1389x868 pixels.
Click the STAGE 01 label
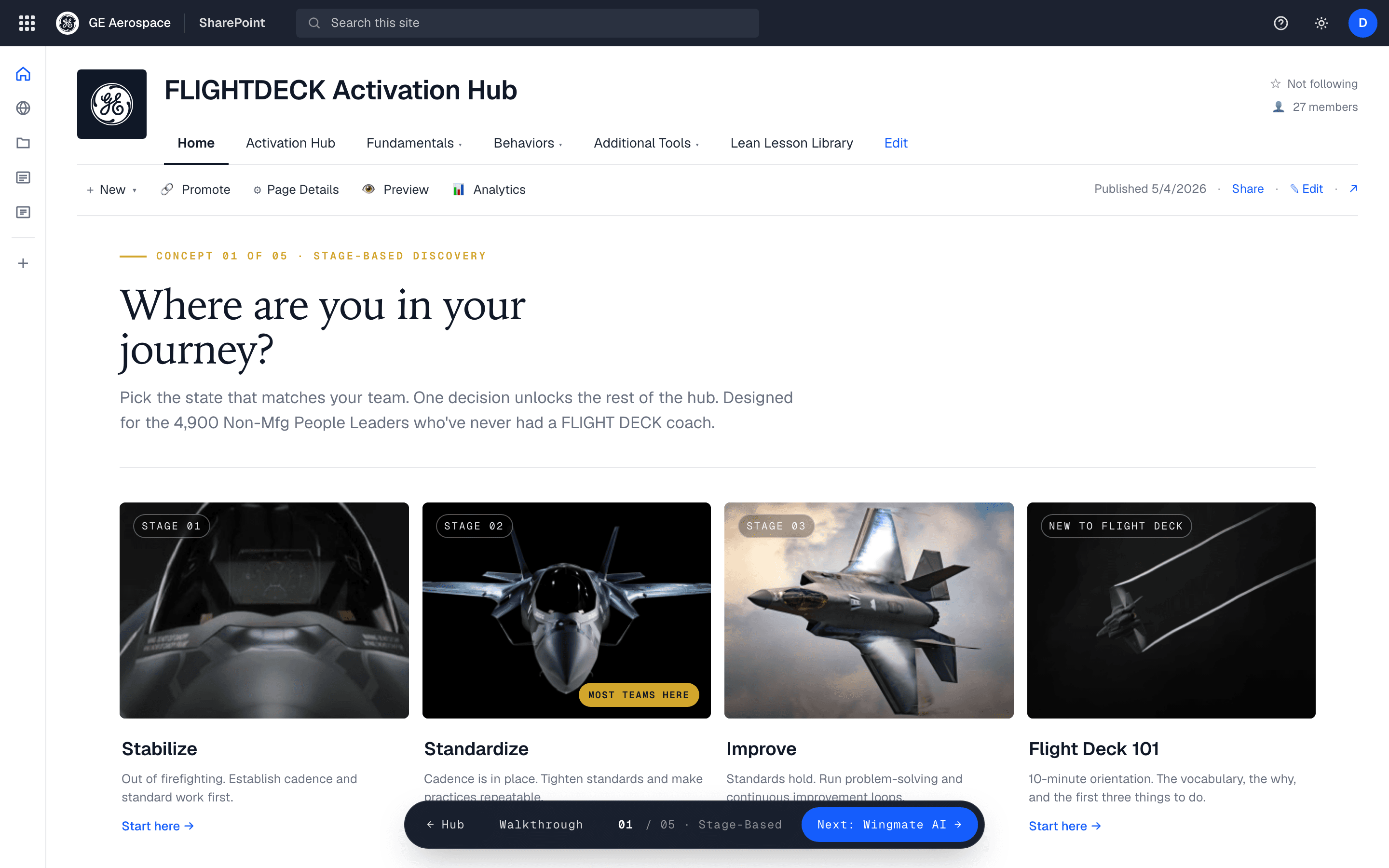pyautogui.click(x=171, y=526)
